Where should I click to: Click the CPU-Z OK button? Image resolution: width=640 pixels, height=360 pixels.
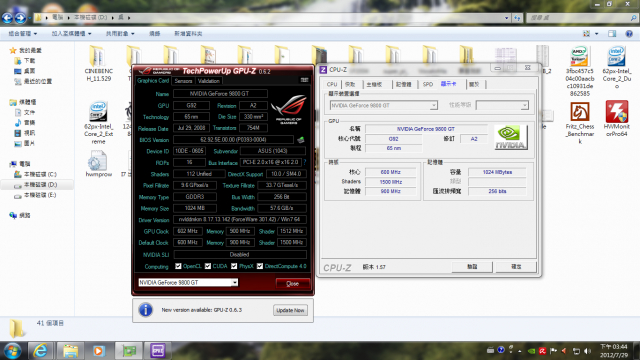coord(516,267)
